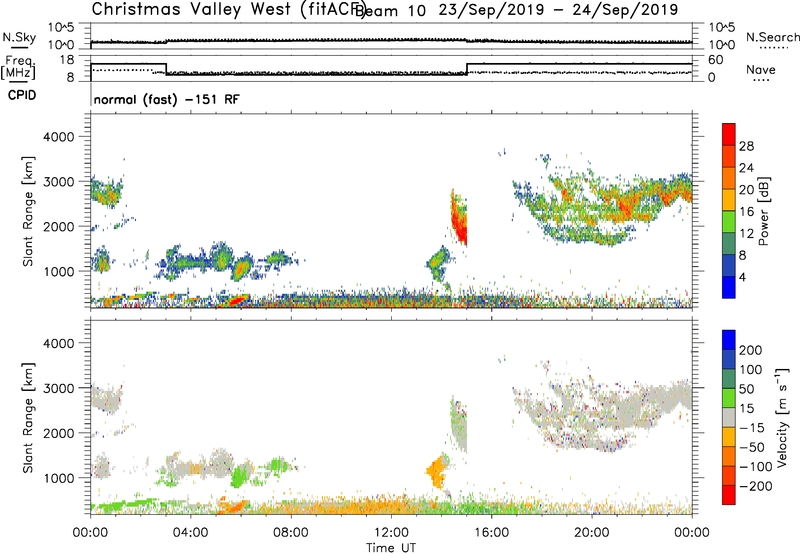Click the 'CPID' label
This screenshot has width=800, height=554.
coord(22,95)
